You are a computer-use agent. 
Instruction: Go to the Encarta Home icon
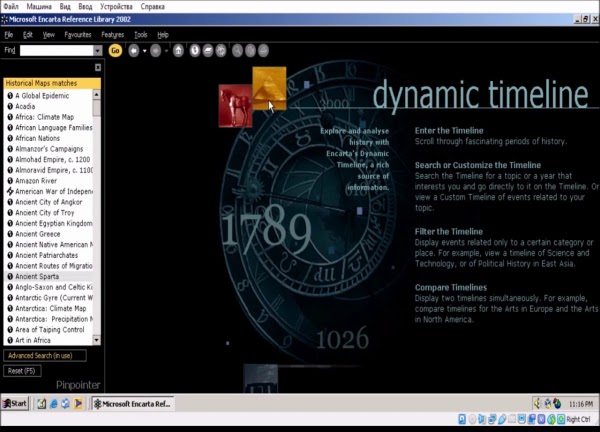pos(178,51)
